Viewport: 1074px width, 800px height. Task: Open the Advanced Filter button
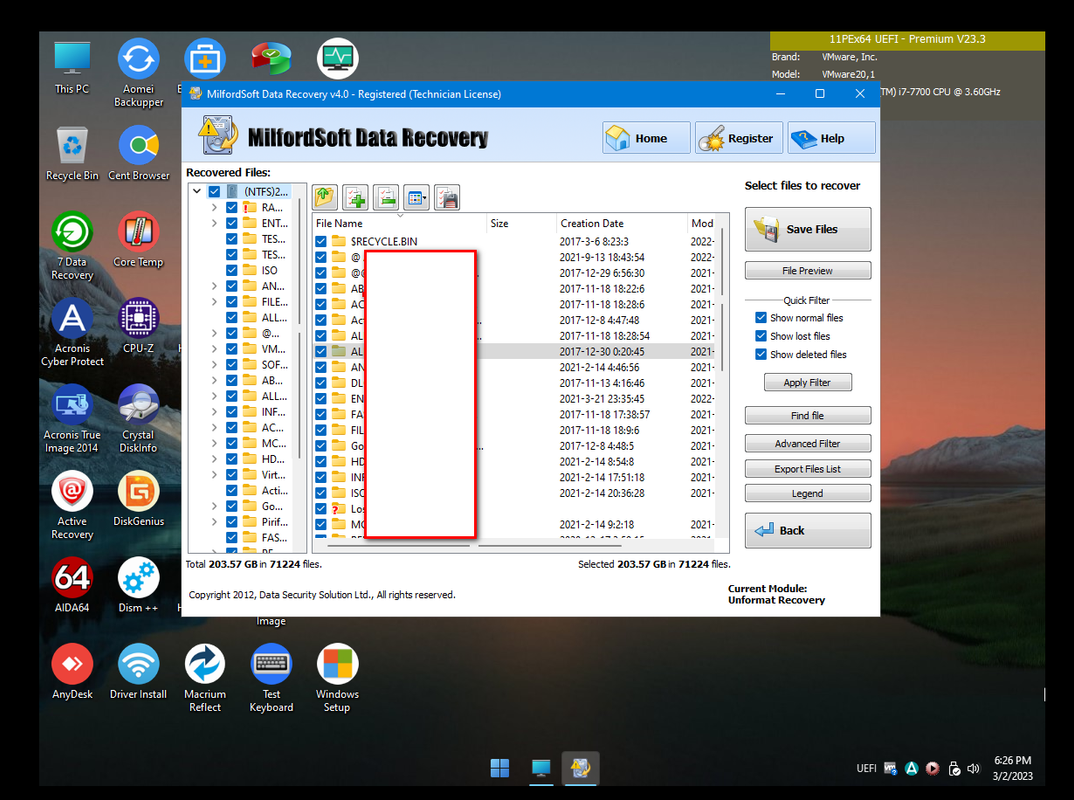coord(808,443)
